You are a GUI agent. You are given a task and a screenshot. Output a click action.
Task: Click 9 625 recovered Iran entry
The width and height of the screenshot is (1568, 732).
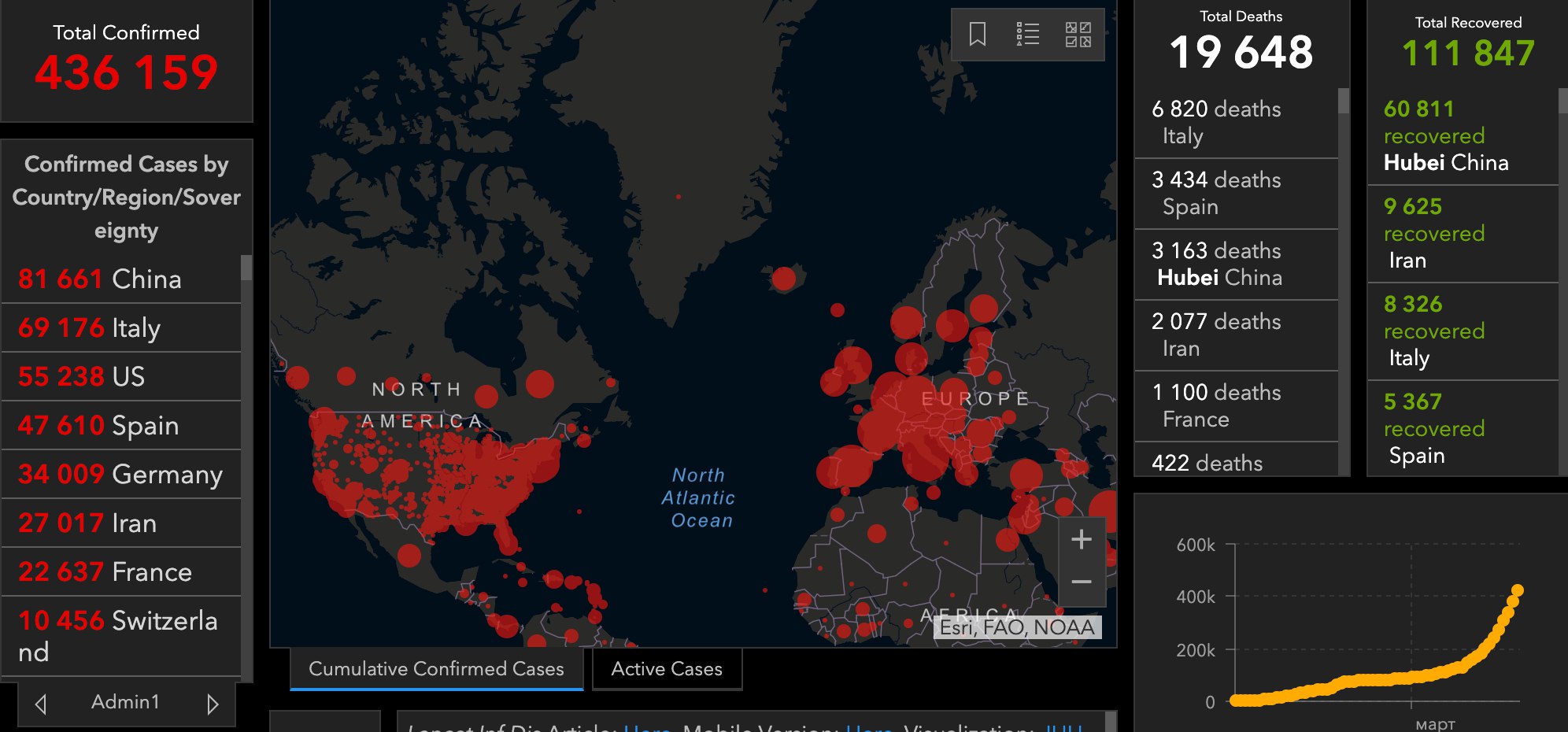click(1463, 234)
